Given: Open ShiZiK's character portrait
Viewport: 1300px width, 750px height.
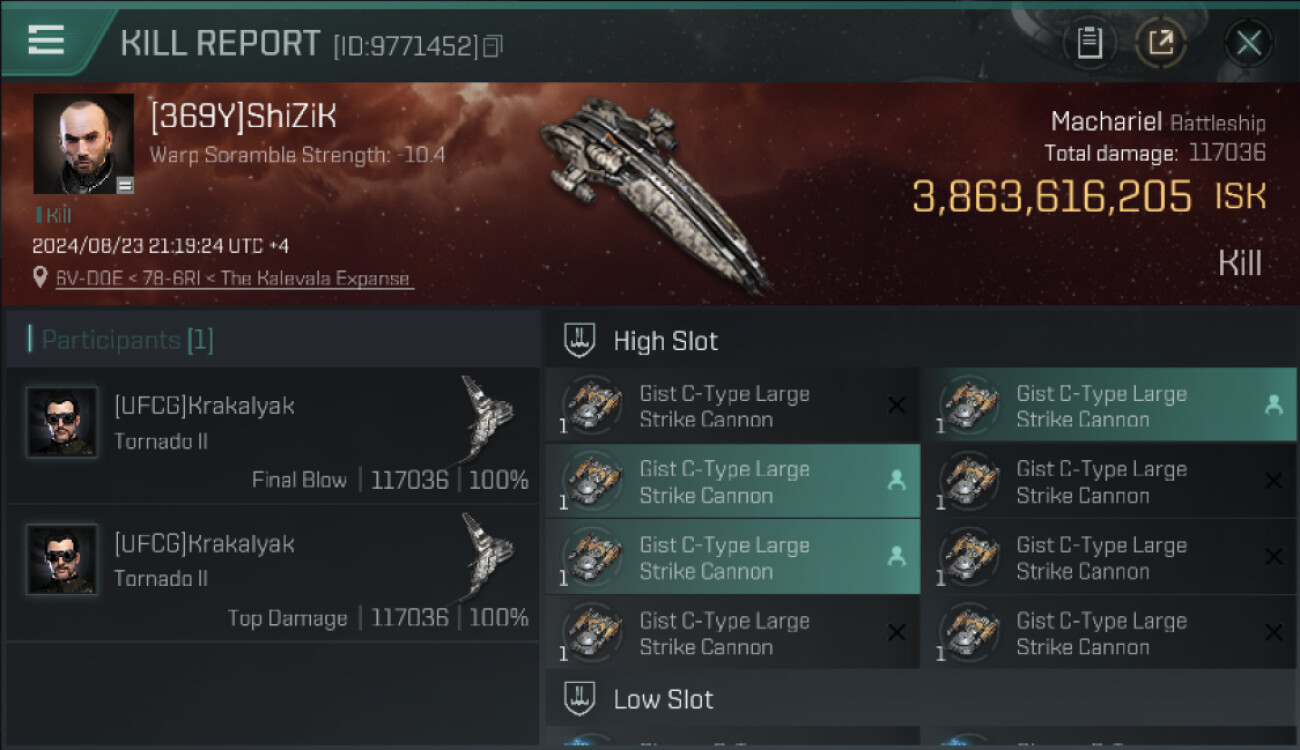Looking at the screenshot, I should point(83,143).
